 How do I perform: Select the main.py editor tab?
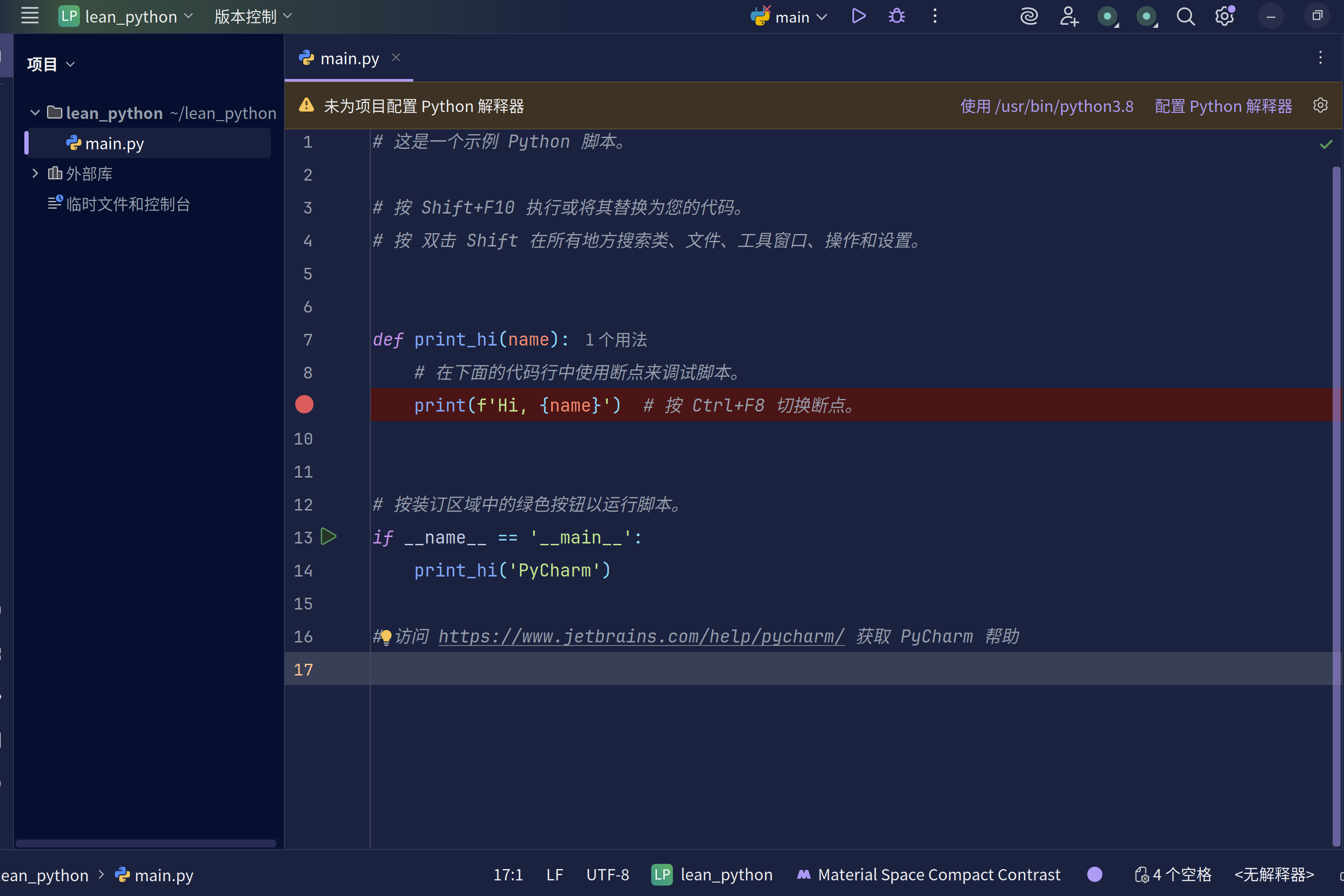349,58
